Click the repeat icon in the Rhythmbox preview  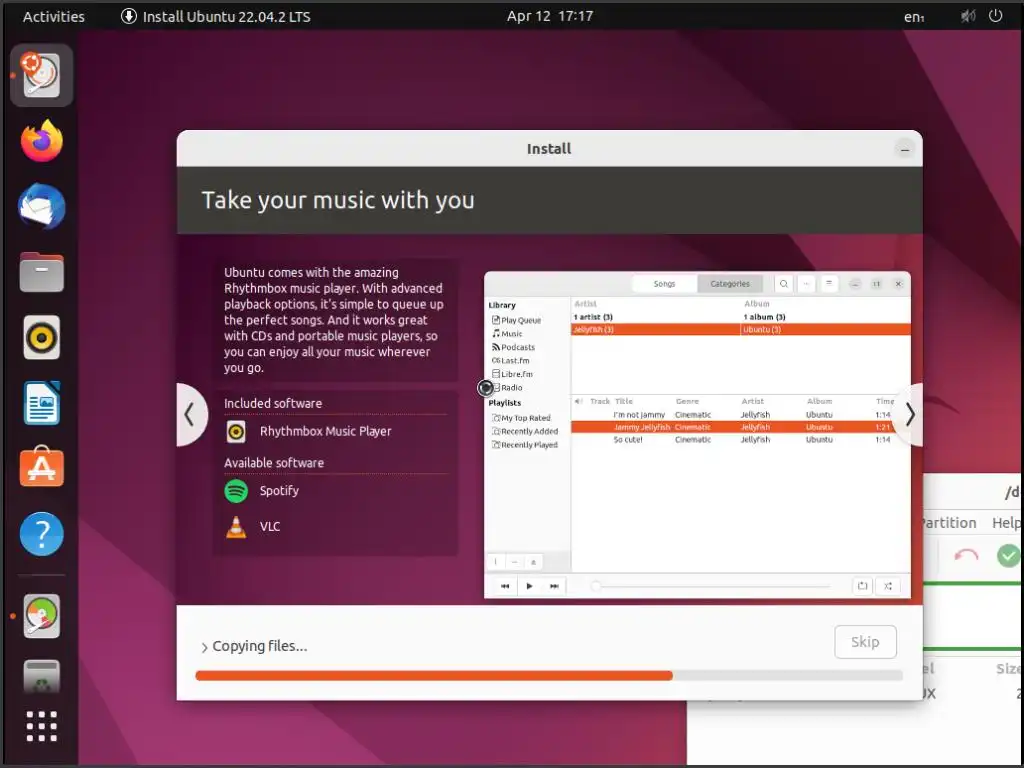862,586
